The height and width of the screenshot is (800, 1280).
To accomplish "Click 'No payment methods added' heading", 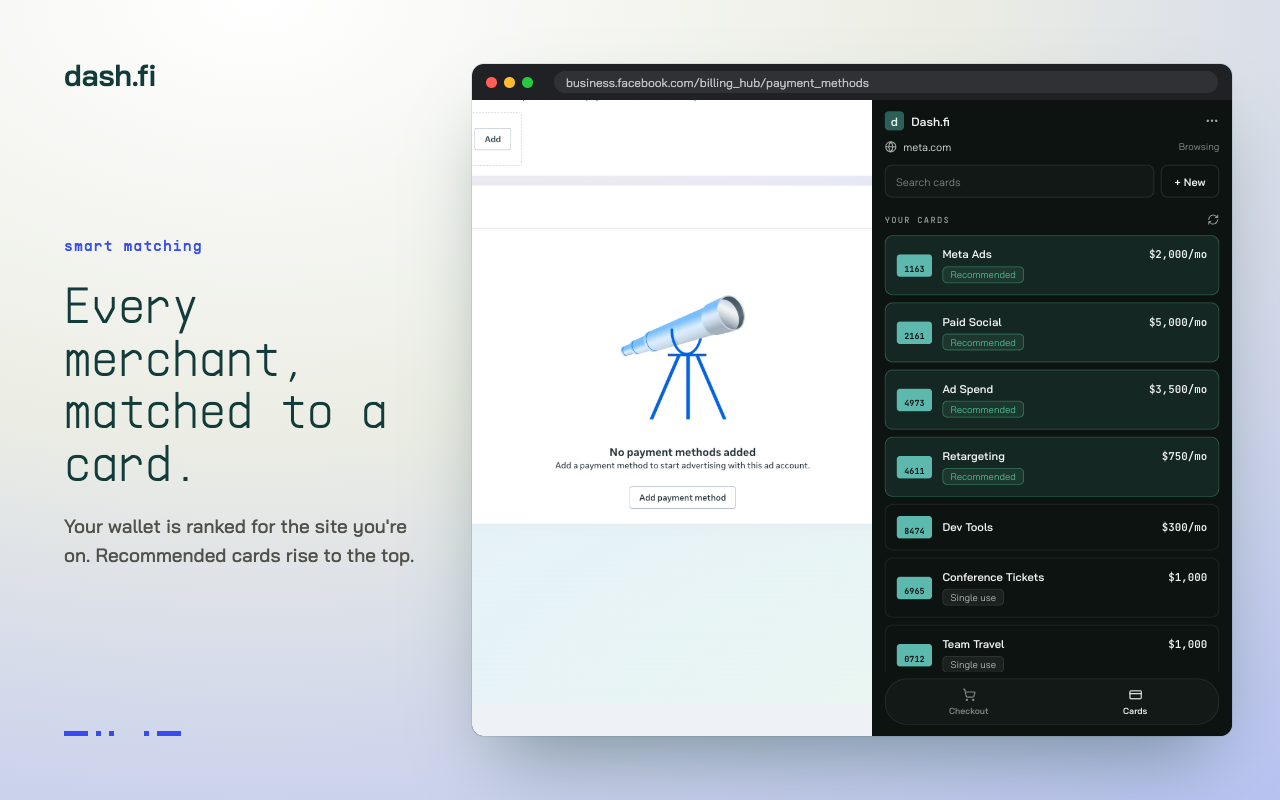I will pos(682,452).
